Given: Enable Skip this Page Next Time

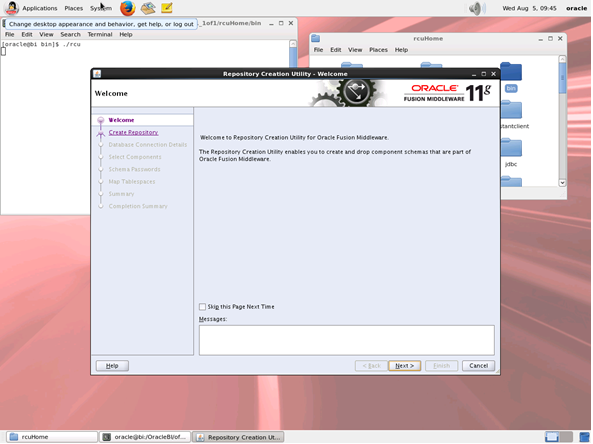Looking at the screenshot, I should coord(202,307).
